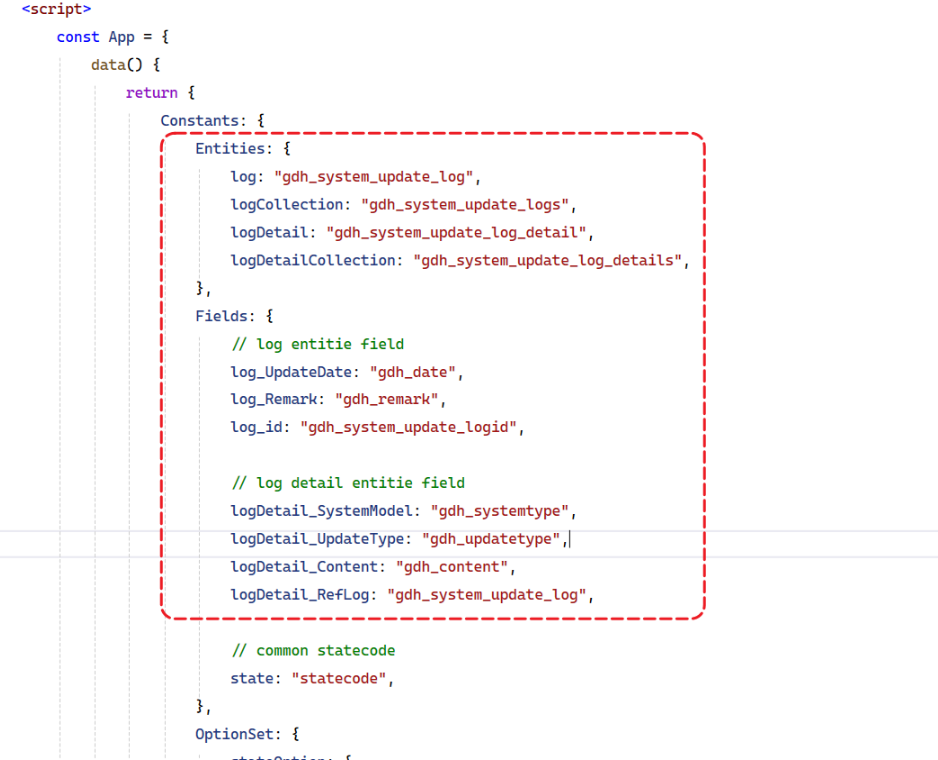Click the log_id property
The width and height of the screenshot is (938, 760).
pyautogui.click(x=256, y=427)
